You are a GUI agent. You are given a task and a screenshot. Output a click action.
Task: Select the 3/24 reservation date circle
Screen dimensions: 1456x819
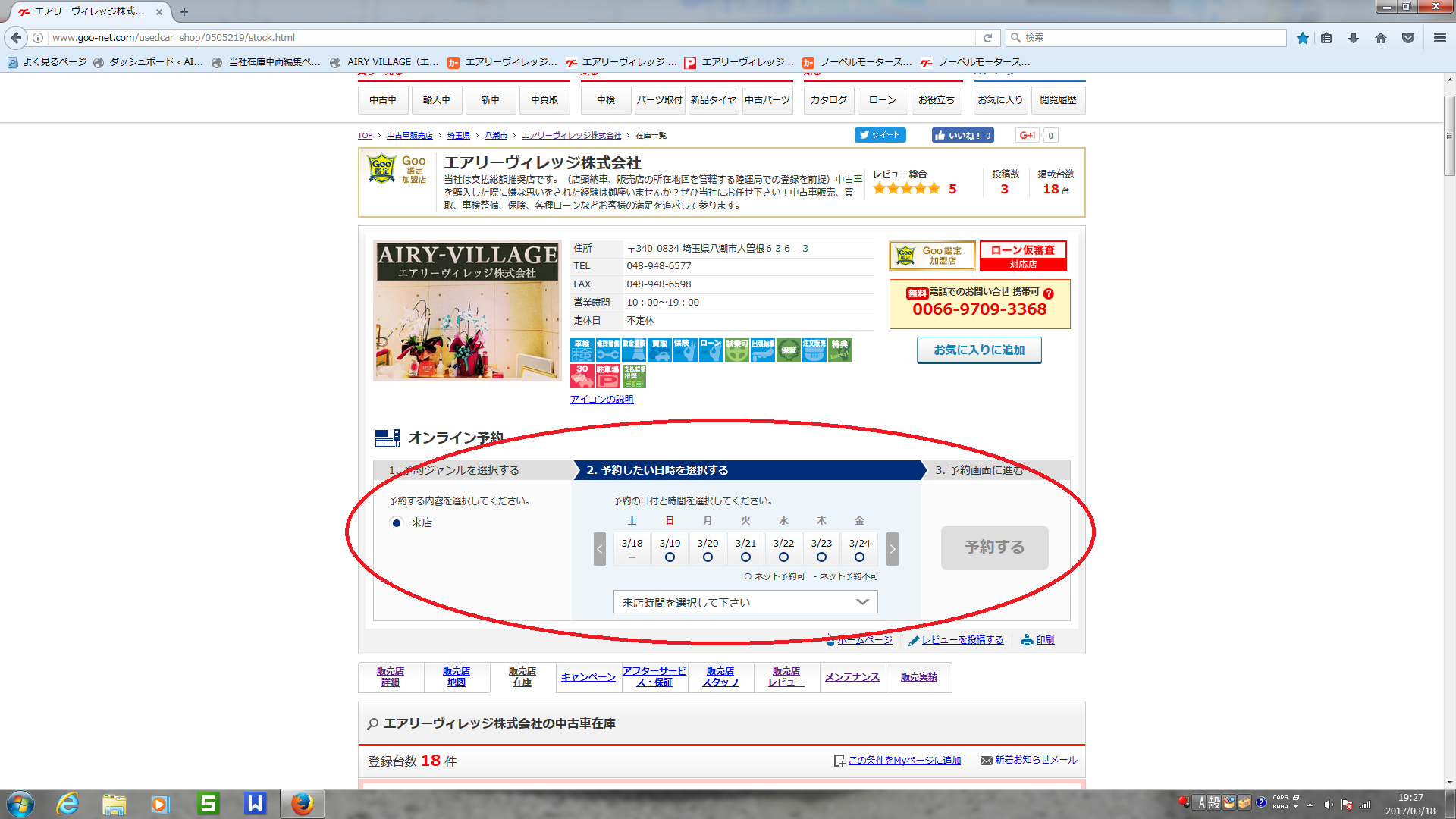(859, 557)
